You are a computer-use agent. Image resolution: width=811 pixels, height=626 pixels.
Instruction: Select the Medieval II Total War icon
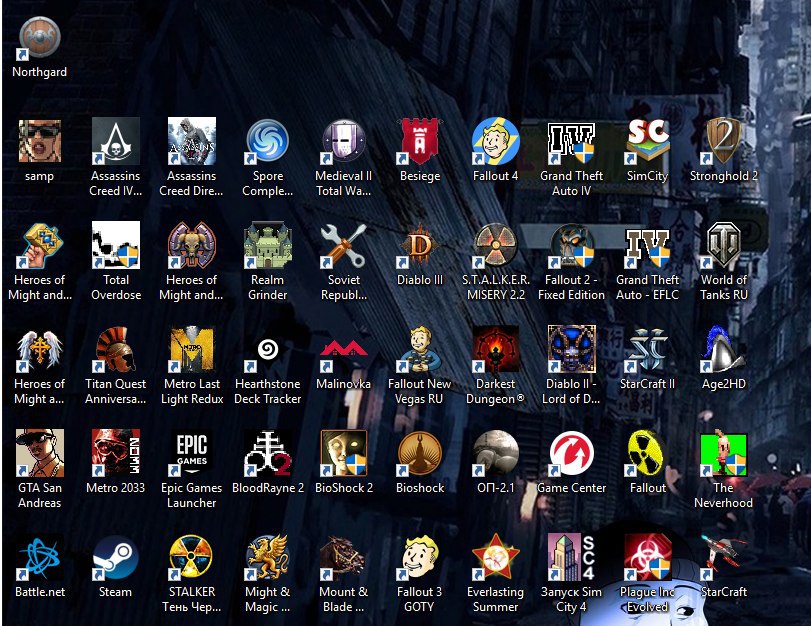coord(344,141)
